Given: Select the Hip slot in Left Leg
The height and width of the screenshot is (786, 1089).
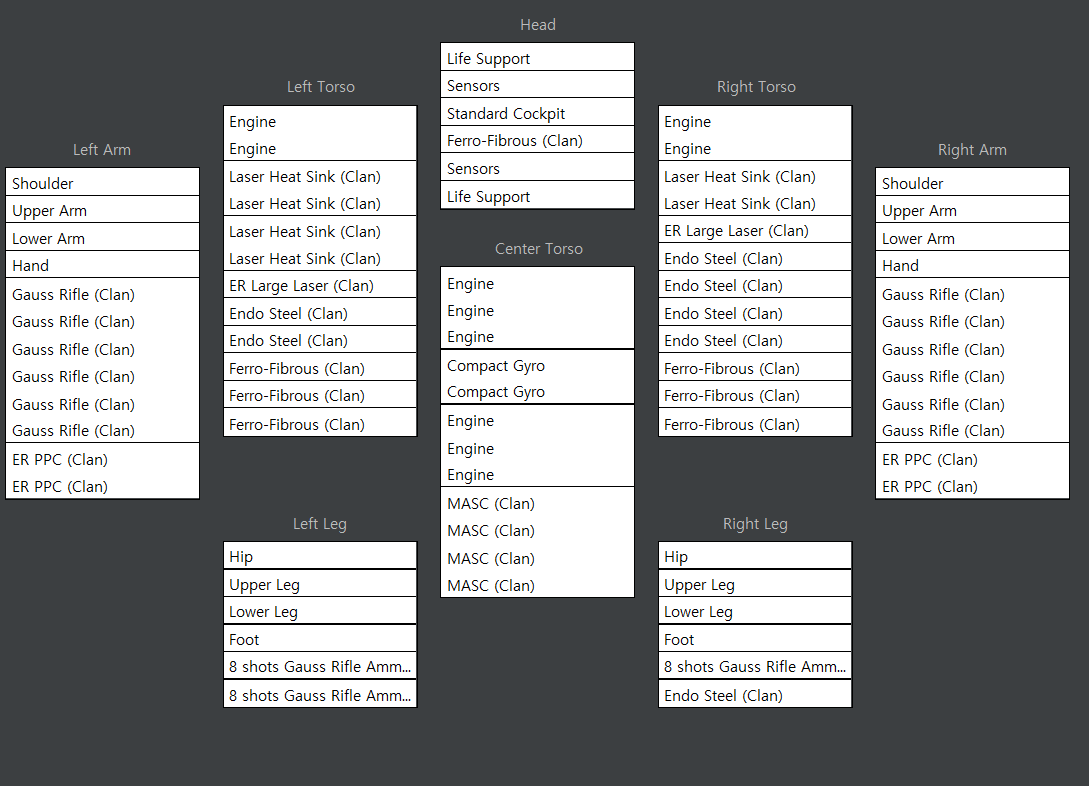Looking at the screenshot, I should coord(320,557).
